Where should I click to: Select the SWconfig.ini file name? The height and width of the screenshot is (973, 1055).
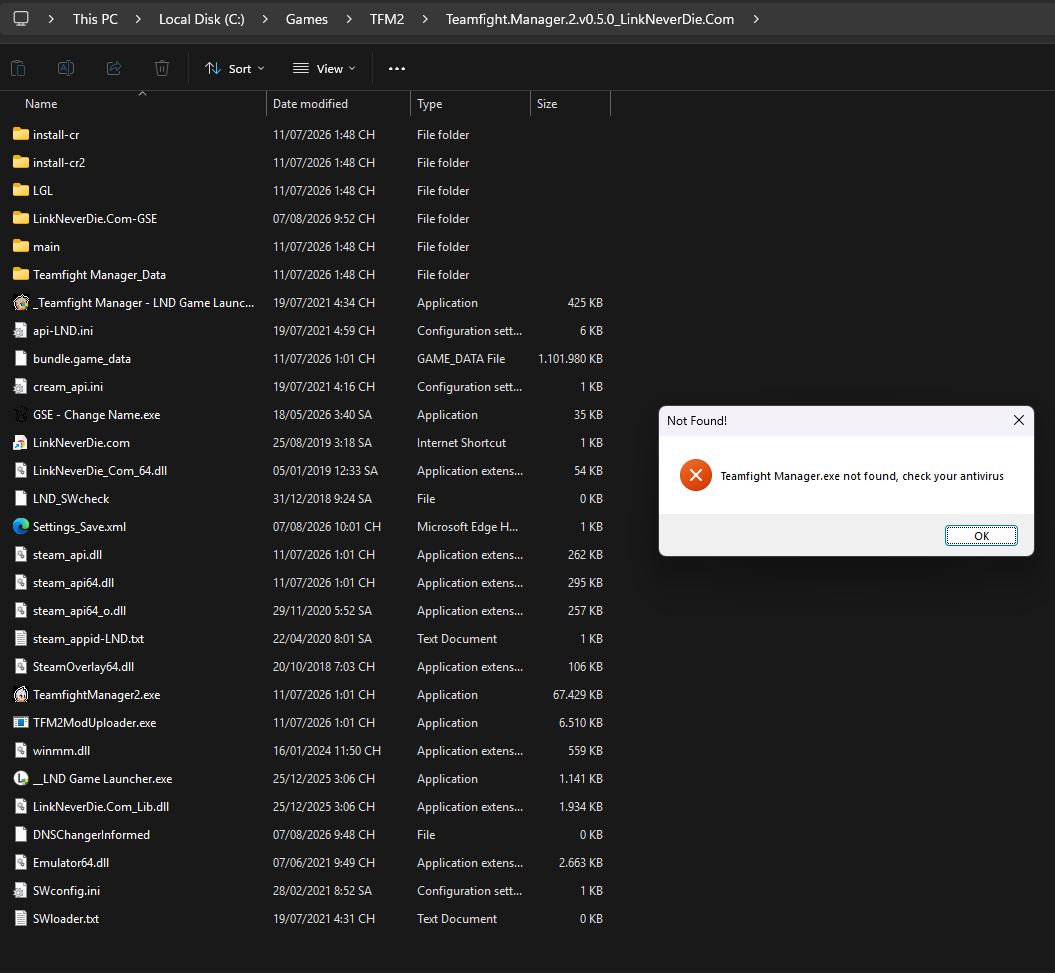[67, 891]
